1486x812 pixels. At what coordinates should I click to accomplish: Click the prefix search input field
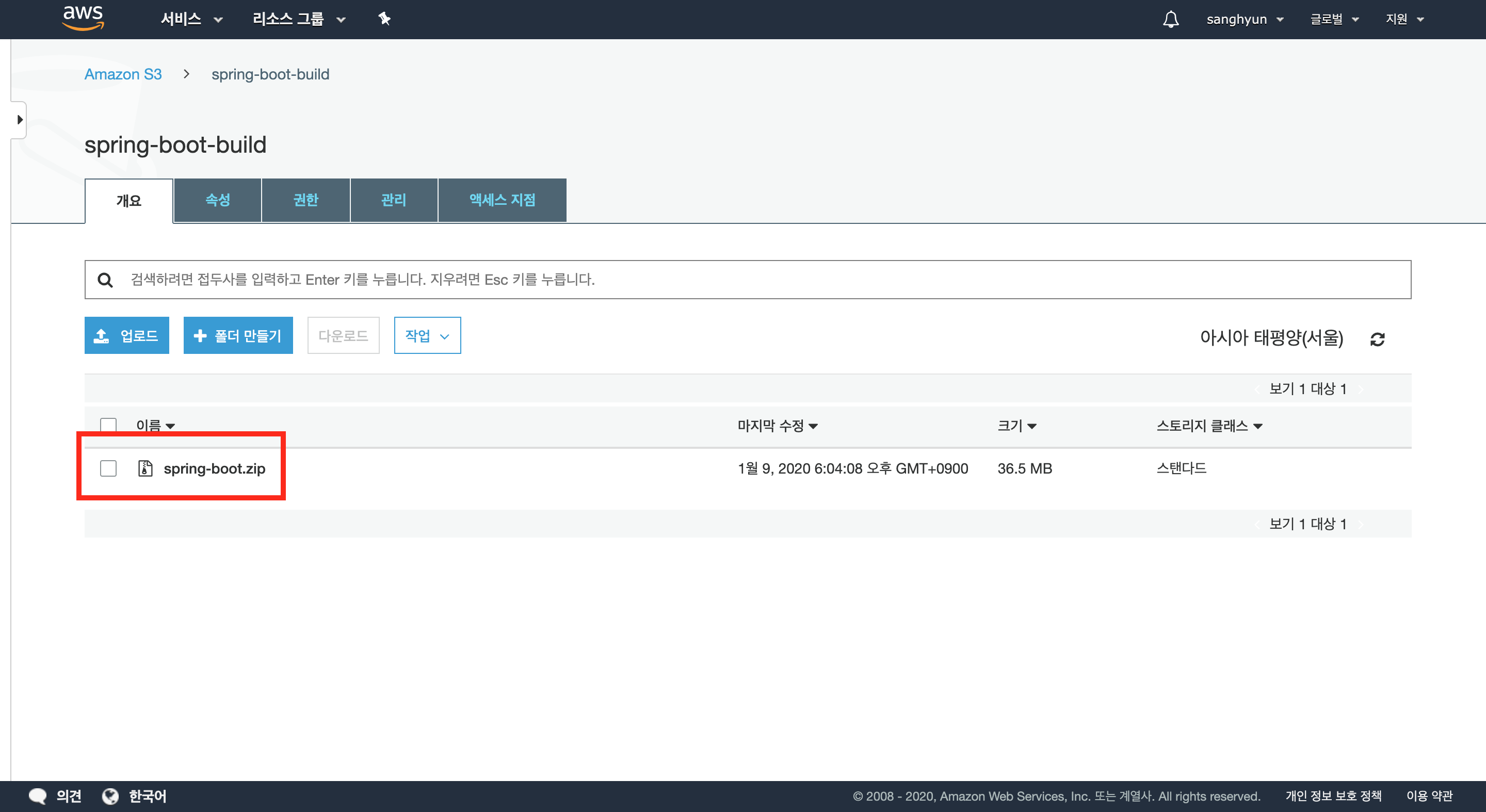click(750, 280)
